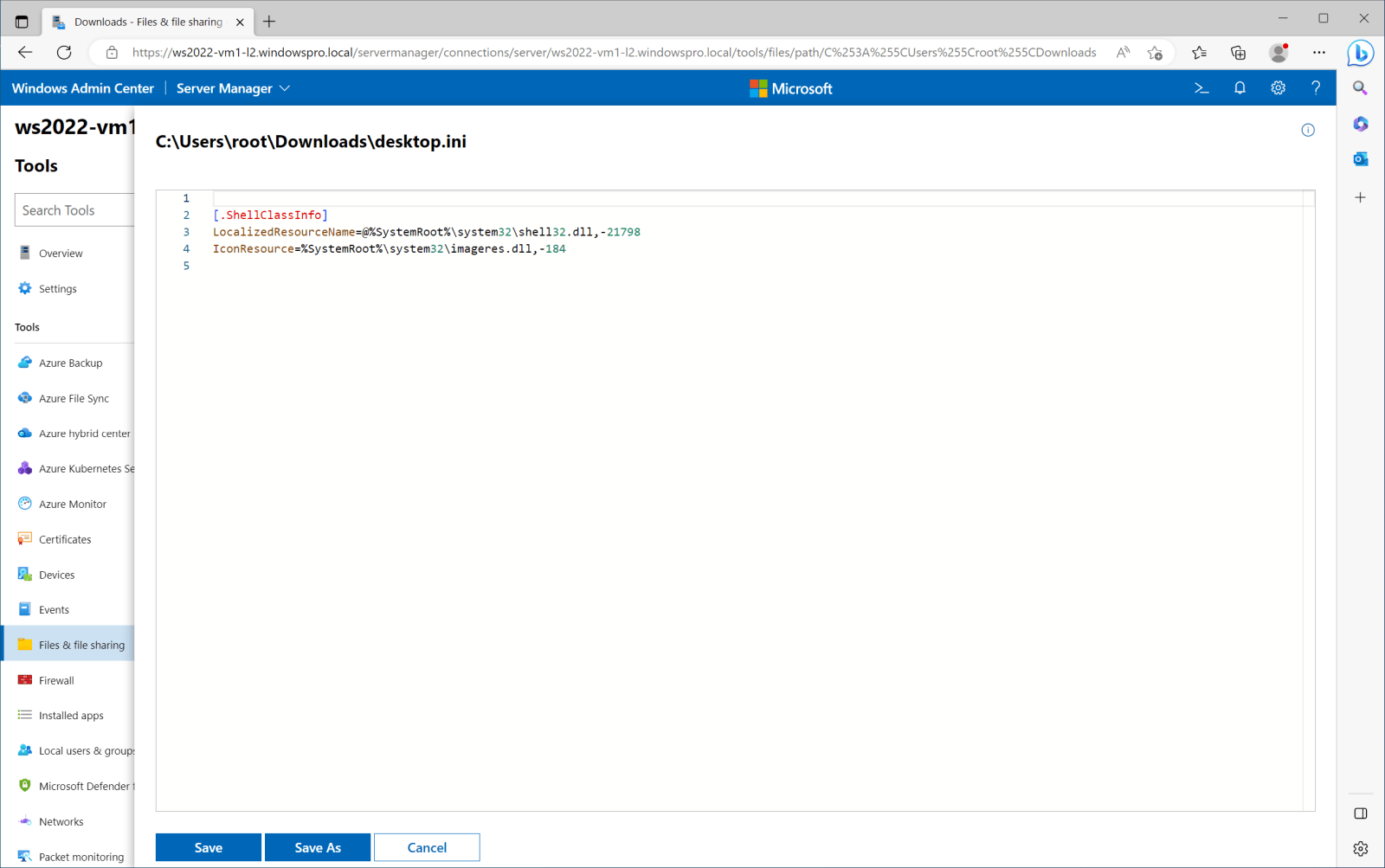Open Windows Admin Center notifications bell
1385x868 pixels.
point(1240,87)
